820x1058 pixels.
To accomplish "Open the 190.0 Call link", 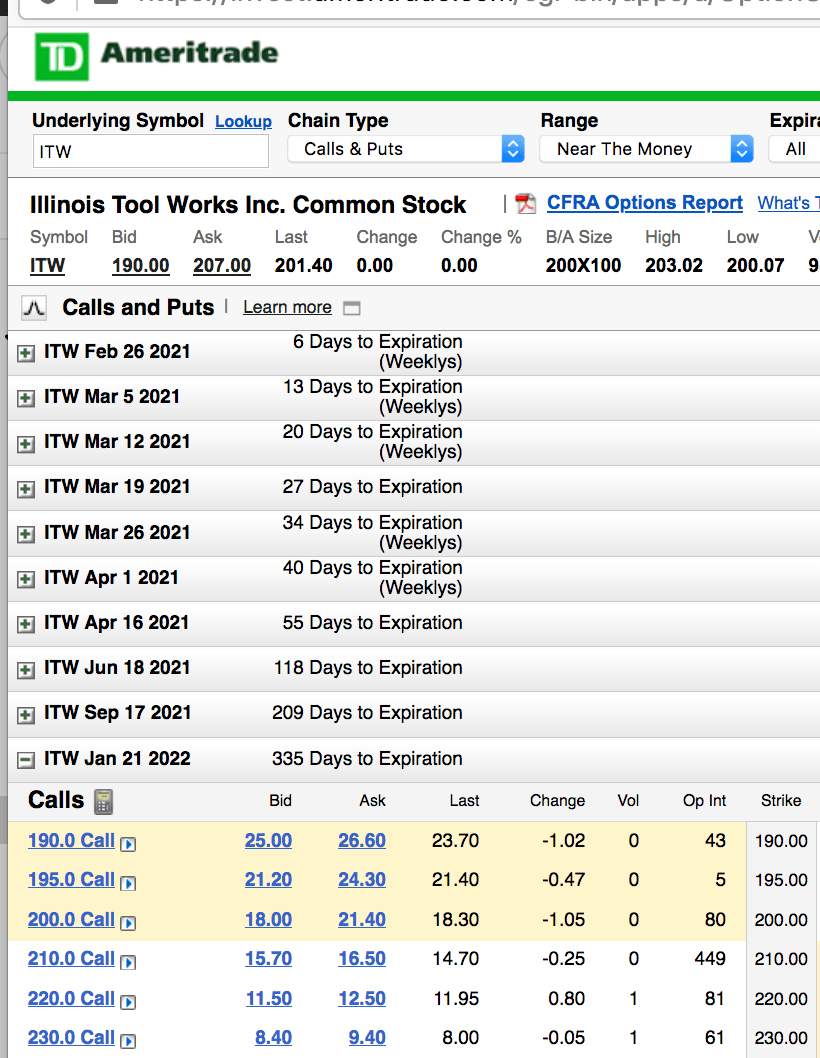I will [71, 841].
